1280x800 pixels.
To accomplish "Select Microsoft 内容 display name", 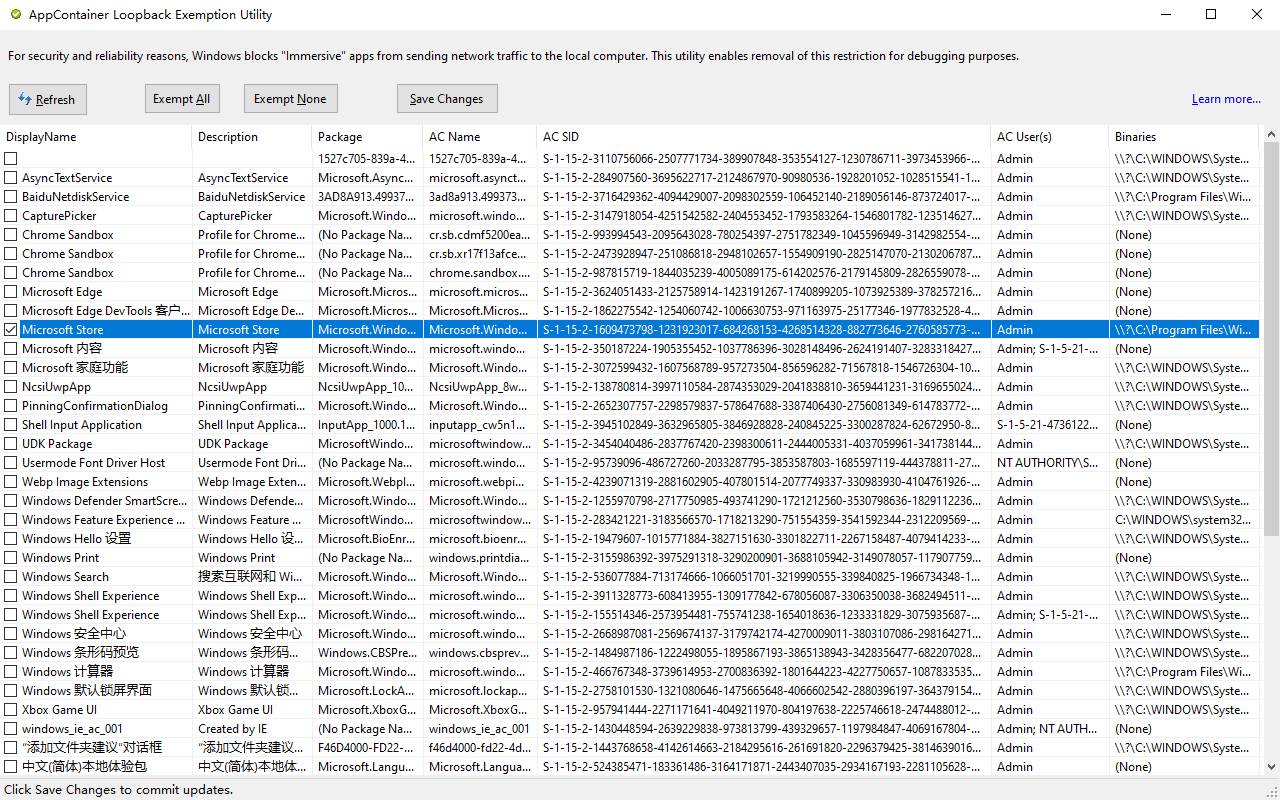I will tap(62, 348).
